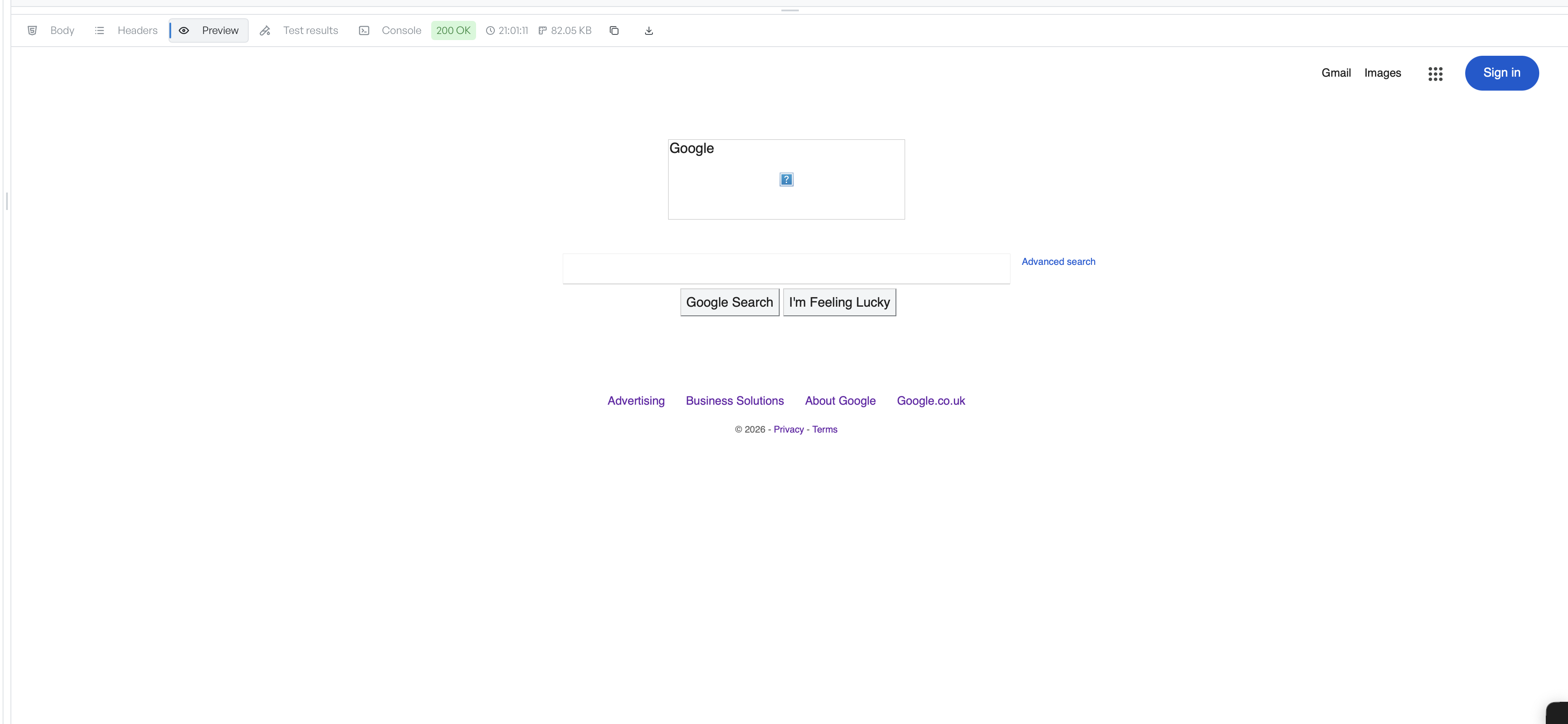The image size is (1568, 724).
Task: Open the Google apps grid icon
Action: (1435, 74)
